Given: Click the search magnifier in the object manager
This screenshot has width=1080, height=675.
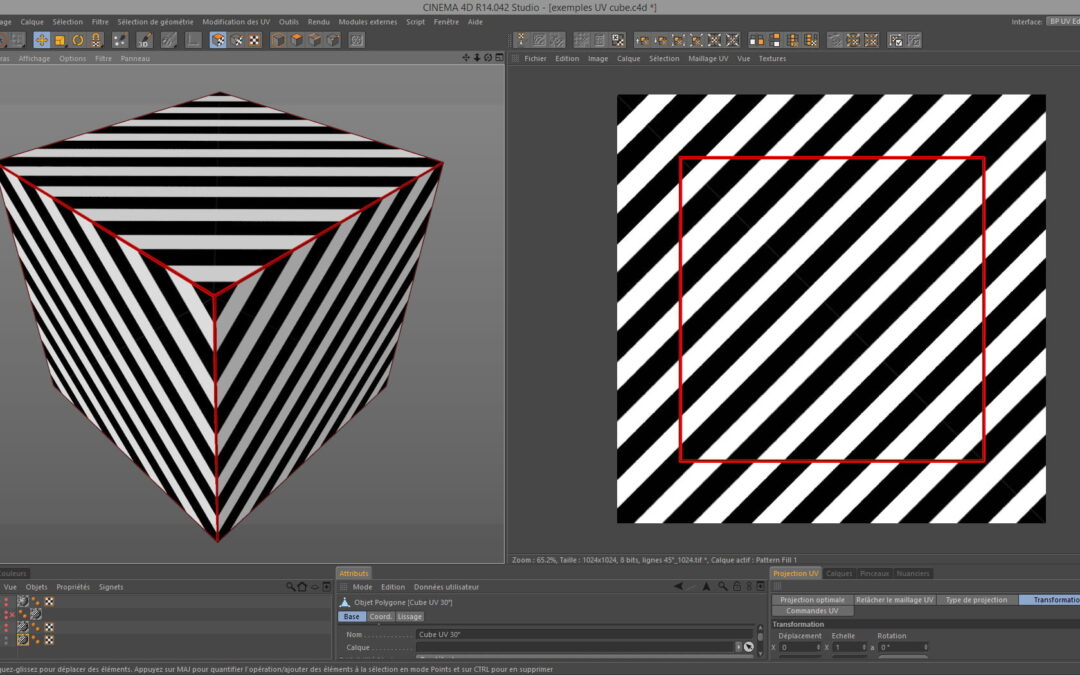Looking at the screenshot, I should [x=291, y=587].
